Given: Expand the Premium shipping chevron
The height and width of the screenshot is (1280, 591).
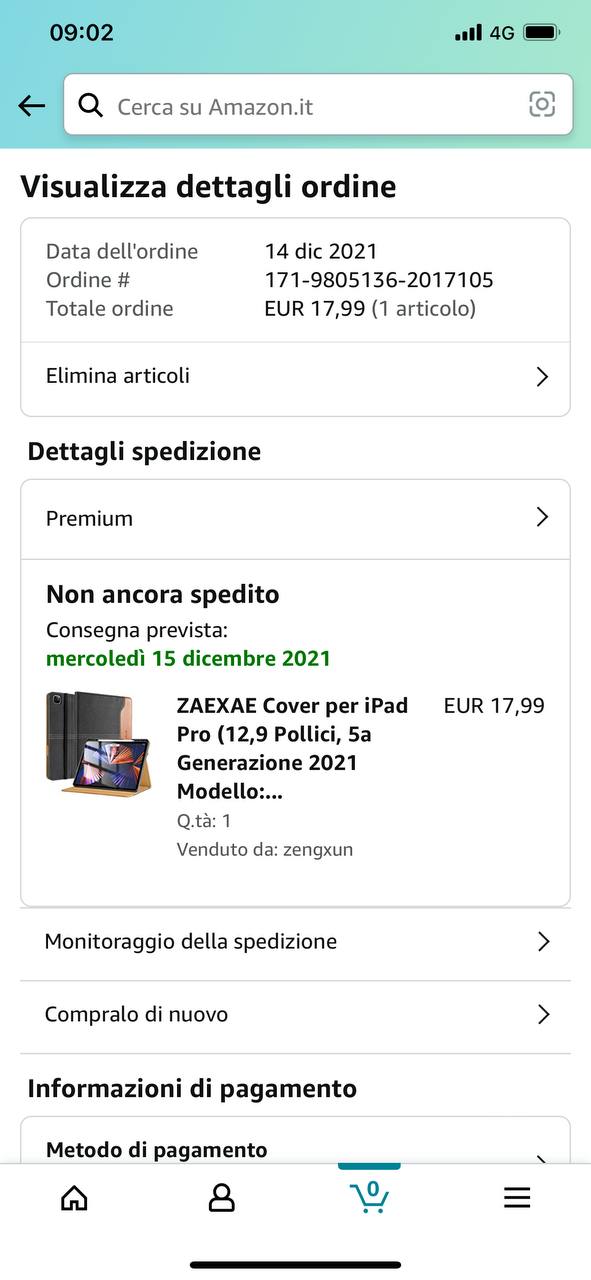Looking at the screenshot, I should pos(542,517).
